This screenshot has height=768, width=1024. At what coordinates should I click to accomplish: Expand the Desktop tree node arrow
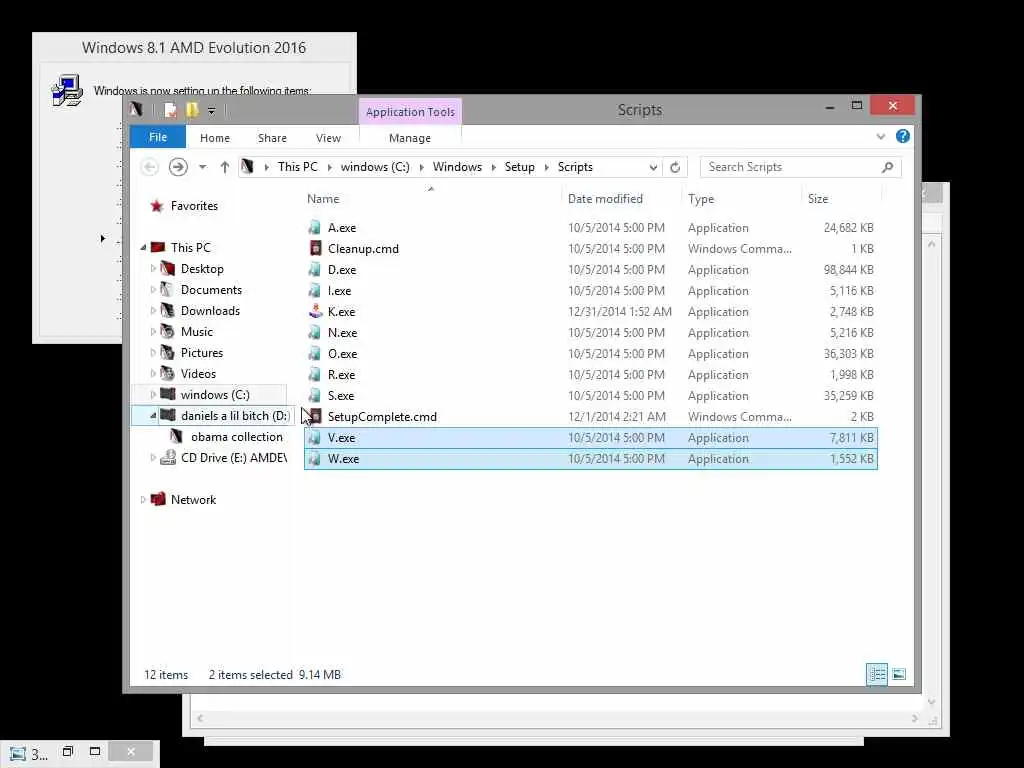pos(153,268)
